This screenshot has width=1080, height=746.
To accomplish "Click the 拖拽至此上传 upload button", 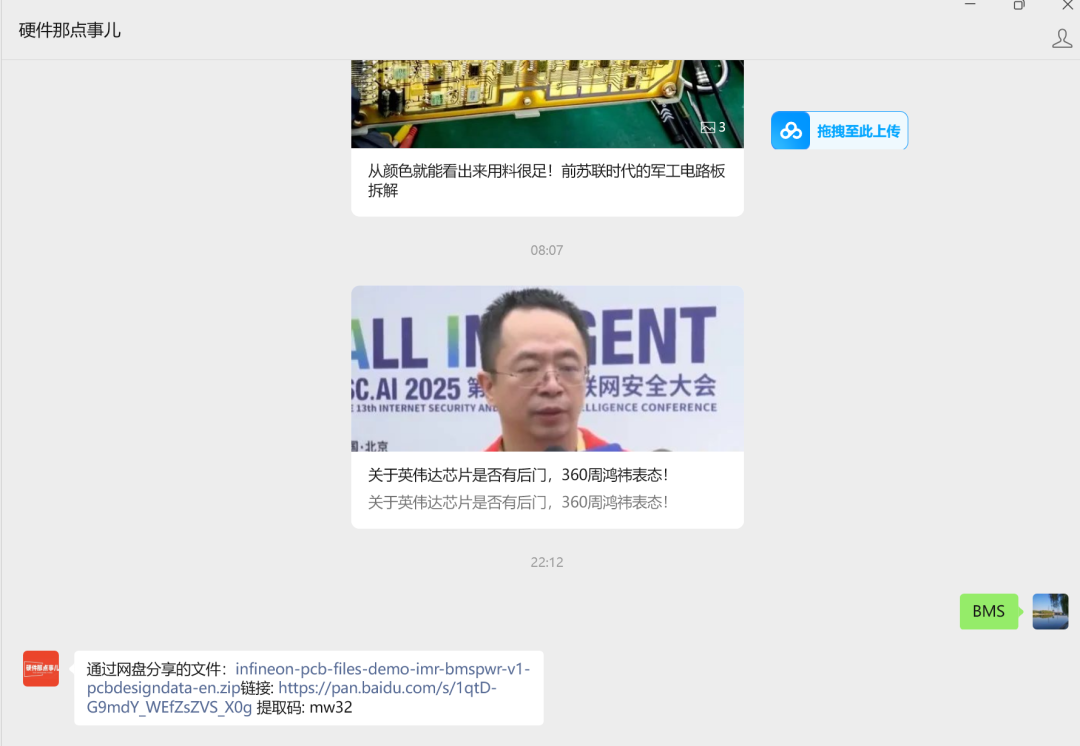I will [839, 130].
